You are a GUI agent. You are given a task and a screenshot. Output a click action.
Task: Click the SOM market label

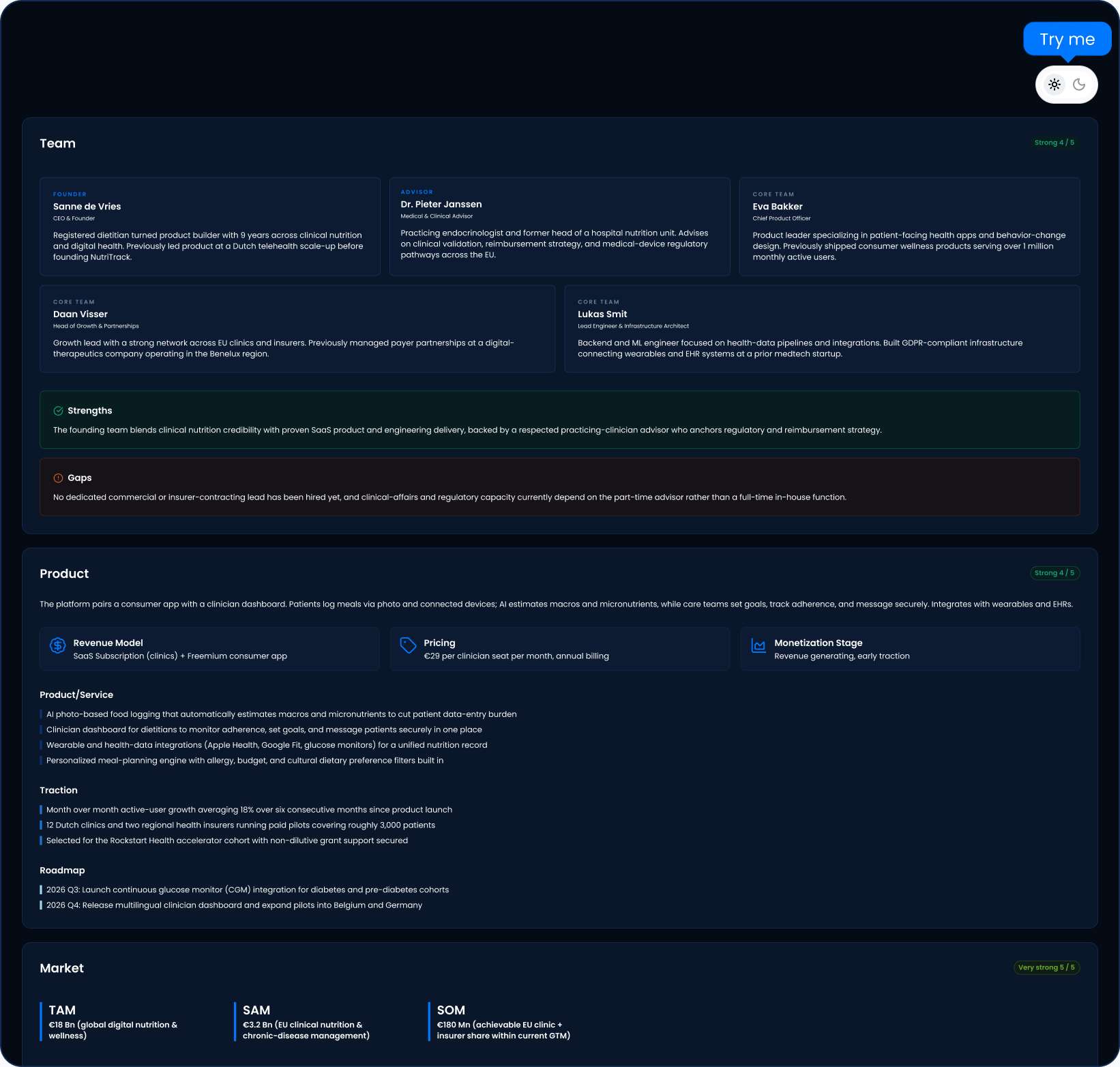point(451,1010)
